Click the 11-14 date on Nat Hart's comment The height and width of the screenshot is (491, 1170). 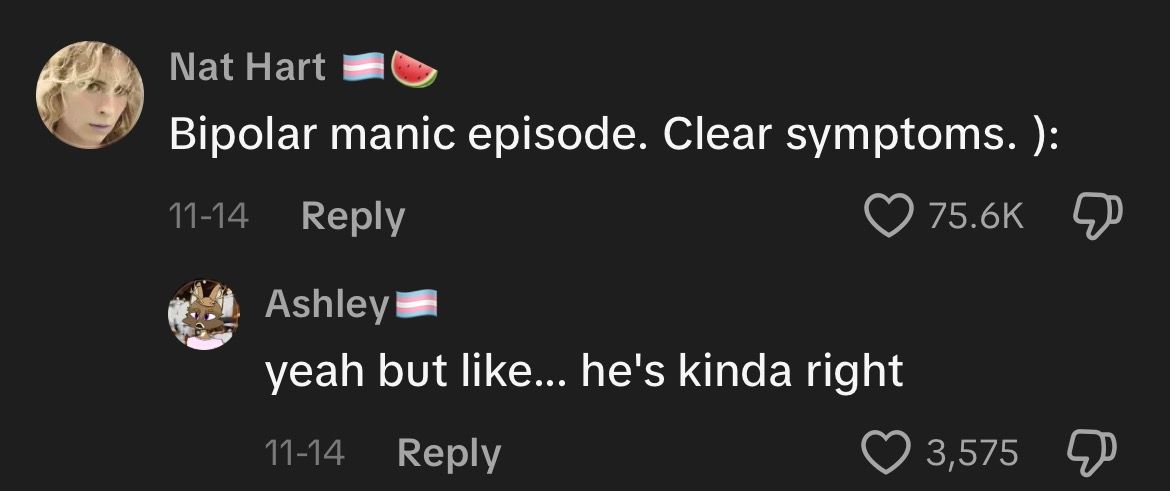click(209, 216)
